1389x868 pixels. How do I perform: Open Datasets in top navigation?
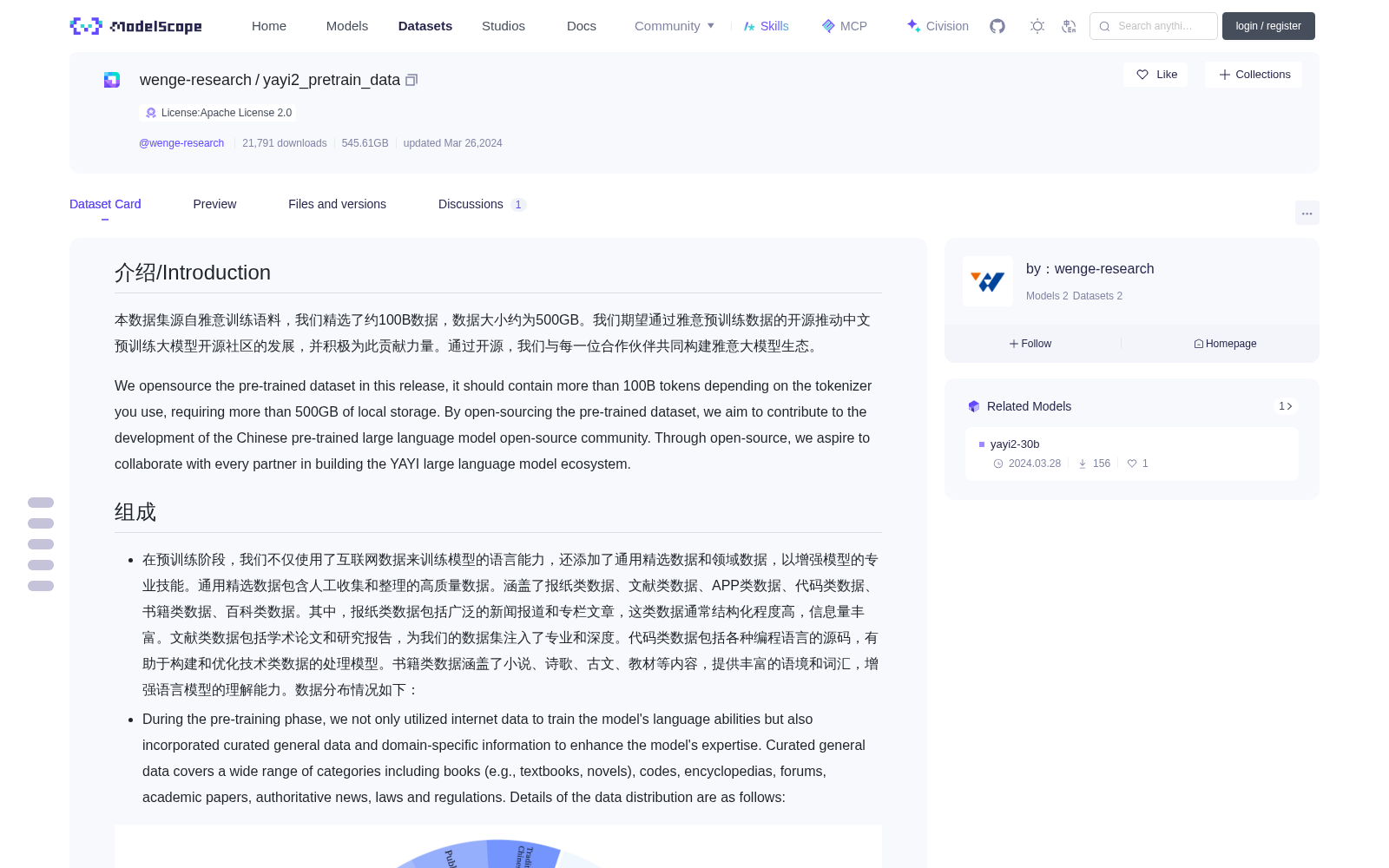tap(425, 26)
